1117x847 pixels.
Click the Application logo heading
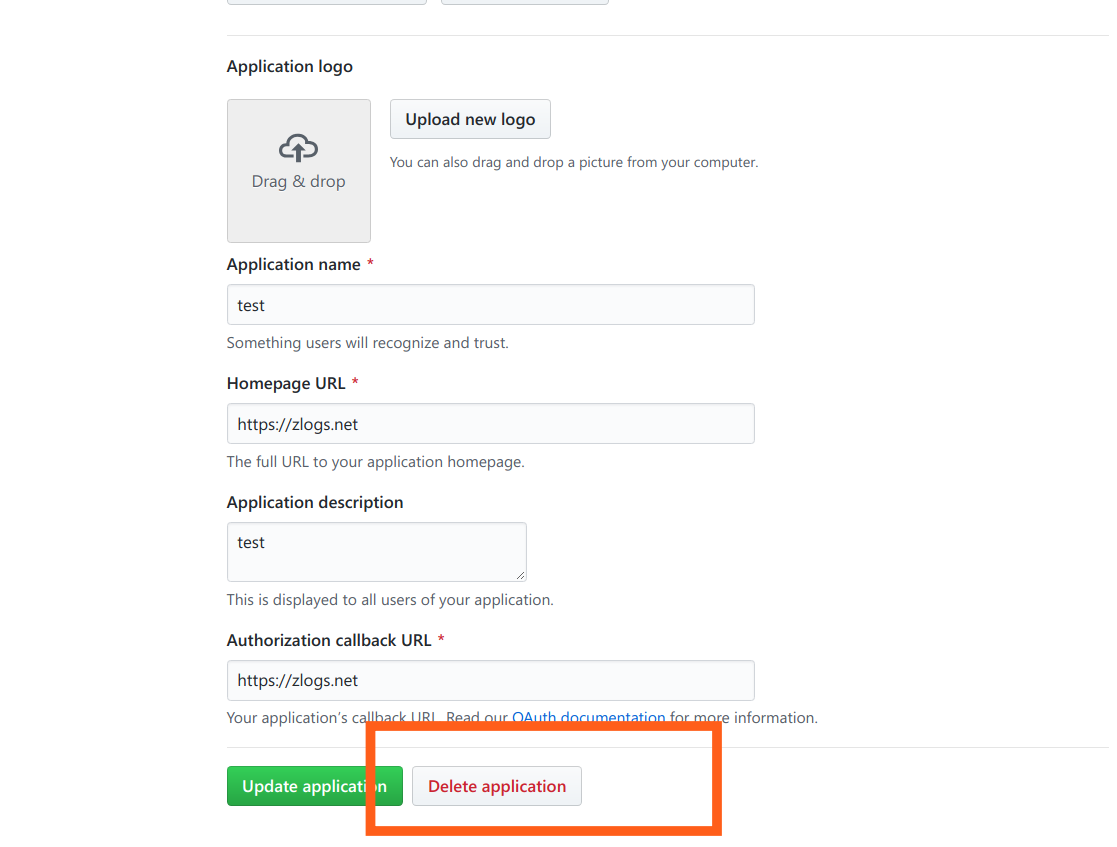point(289,66)
